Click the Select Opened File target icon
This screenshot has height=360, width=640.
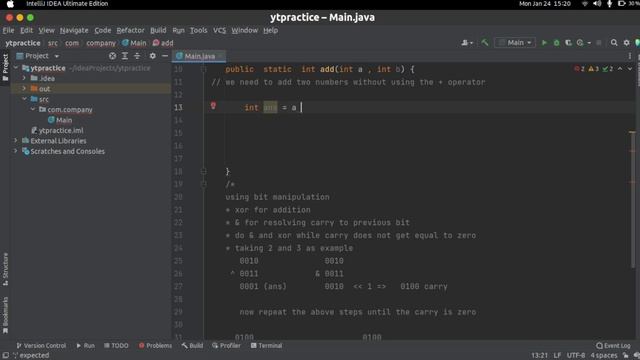click(112, 56)
